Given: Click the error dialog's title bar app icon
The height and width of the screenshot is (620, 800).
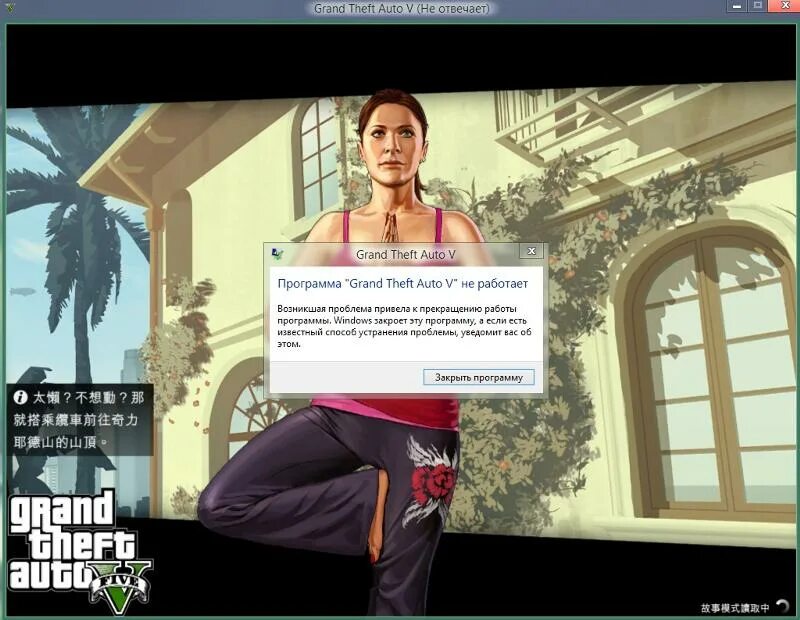Looking at the screenshot, I should 278,253.
